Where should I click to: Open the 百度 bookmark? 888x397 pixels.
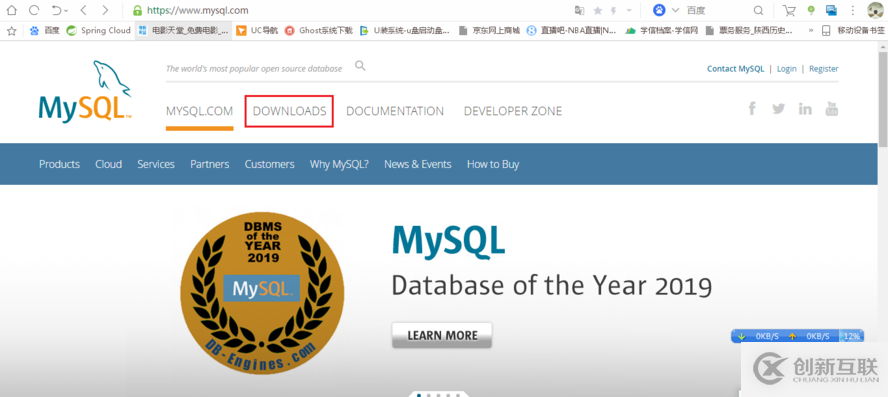[x=44, y=31]
